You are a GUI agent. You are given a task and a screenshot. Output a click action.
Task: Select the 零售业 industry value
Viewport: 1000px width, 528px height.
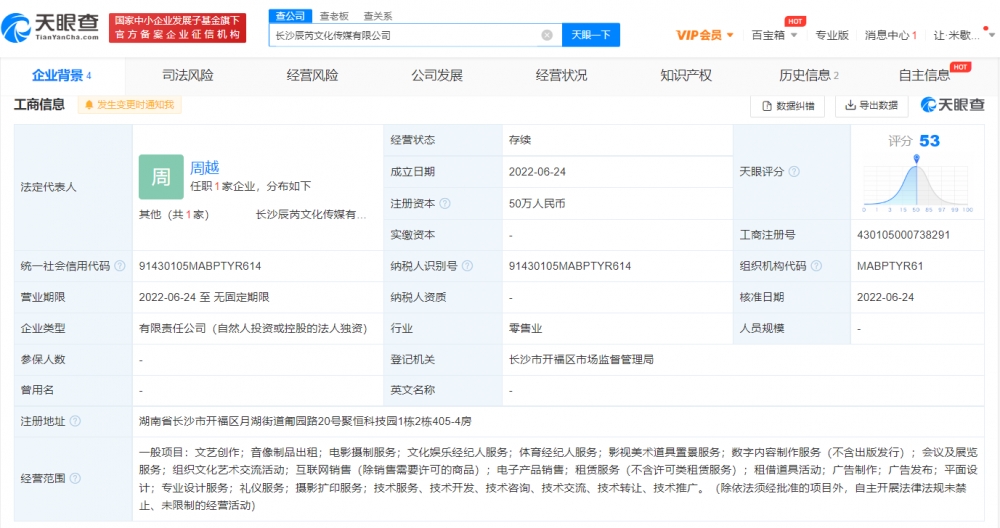(526, 328)
